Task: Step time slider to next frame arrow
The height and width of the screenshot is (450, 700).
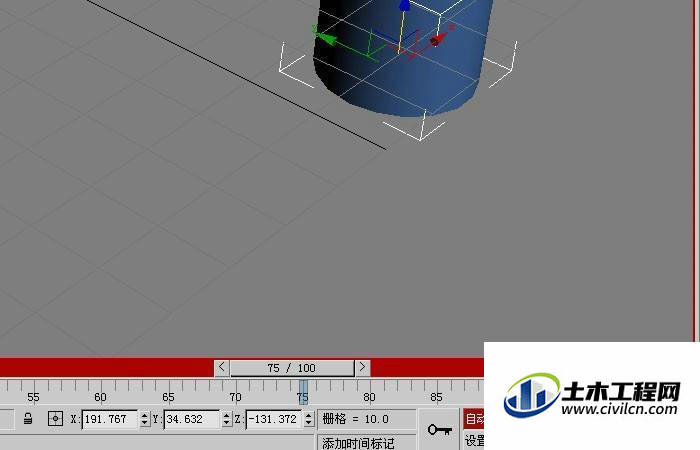Action: tap(362, 368)
